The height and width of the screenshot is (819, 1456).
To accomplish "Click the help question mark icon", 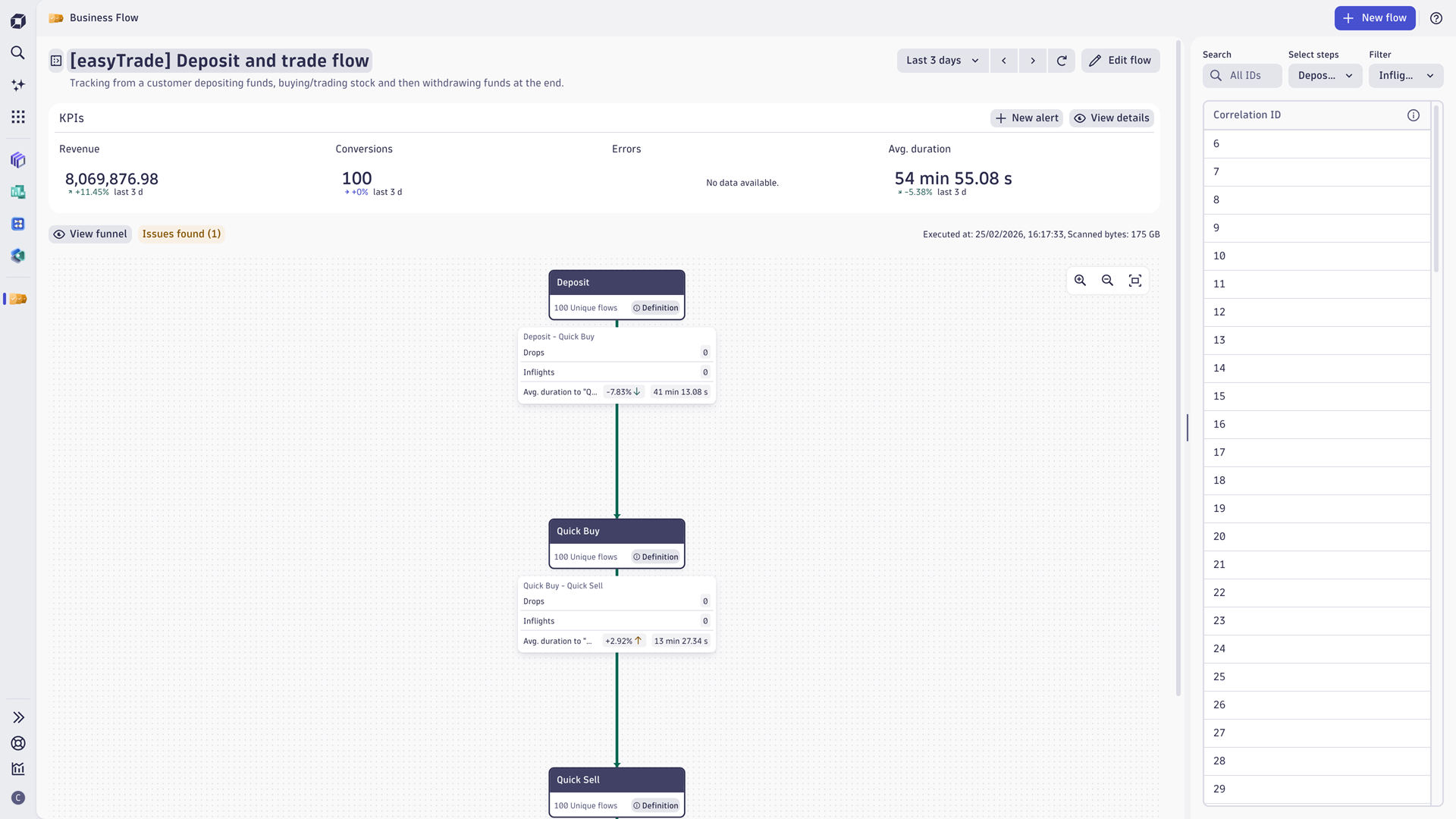I will [x=1436, y=18].
